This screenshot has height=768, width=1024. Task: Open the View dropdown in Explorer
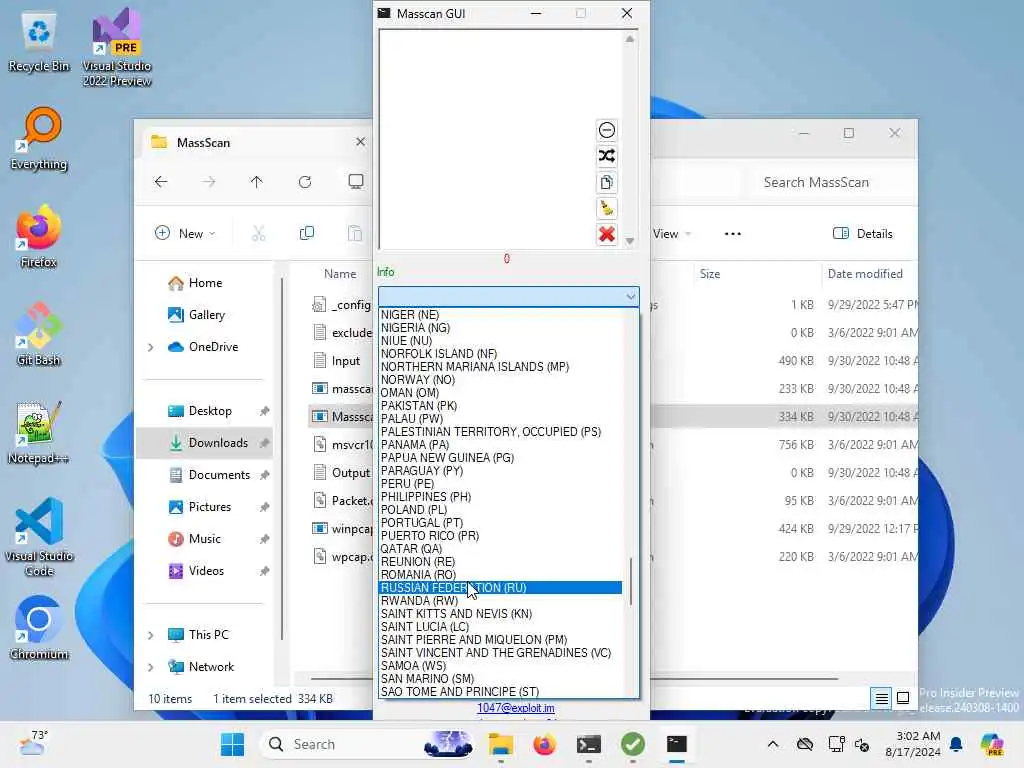point(671,233)
